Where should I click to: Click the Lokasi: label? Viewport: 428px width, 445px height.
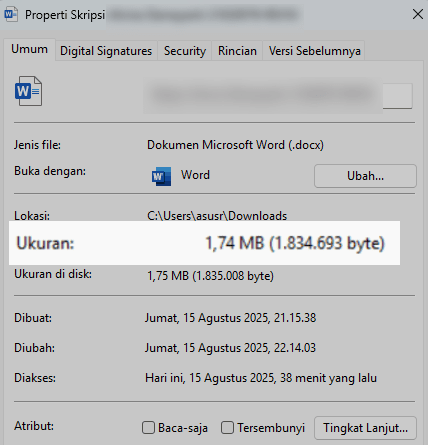pyautogui.click(x=32, y=216)
